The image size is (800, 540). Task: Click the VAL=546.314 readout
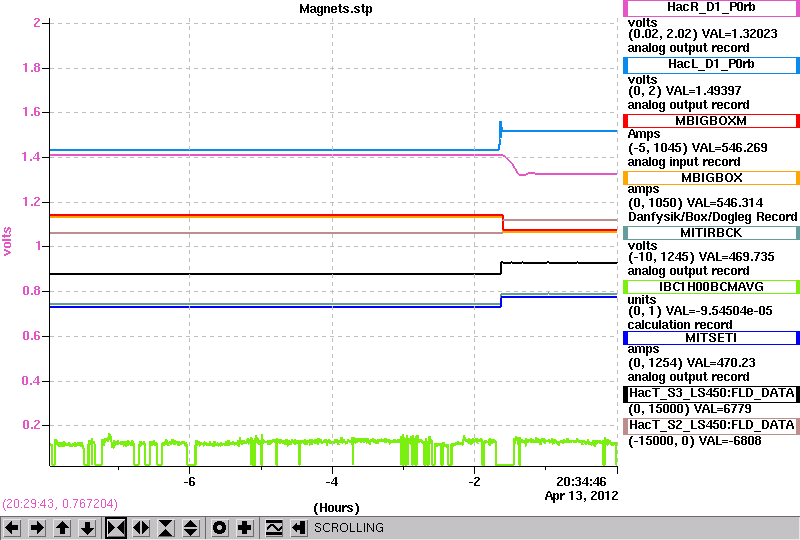coord(726,203)
